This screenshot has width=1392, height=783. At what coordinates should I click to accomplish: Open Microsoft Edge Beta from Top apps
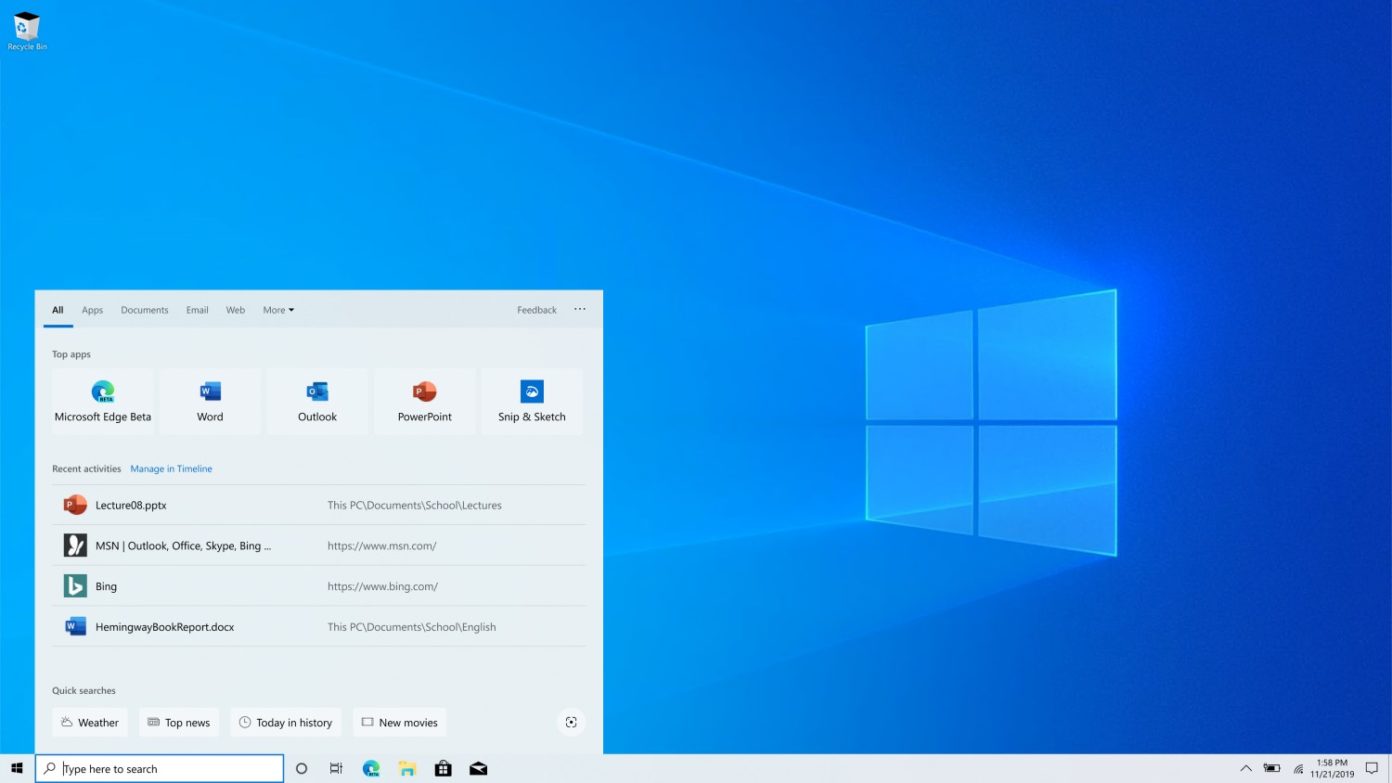(x=102, y=399)
